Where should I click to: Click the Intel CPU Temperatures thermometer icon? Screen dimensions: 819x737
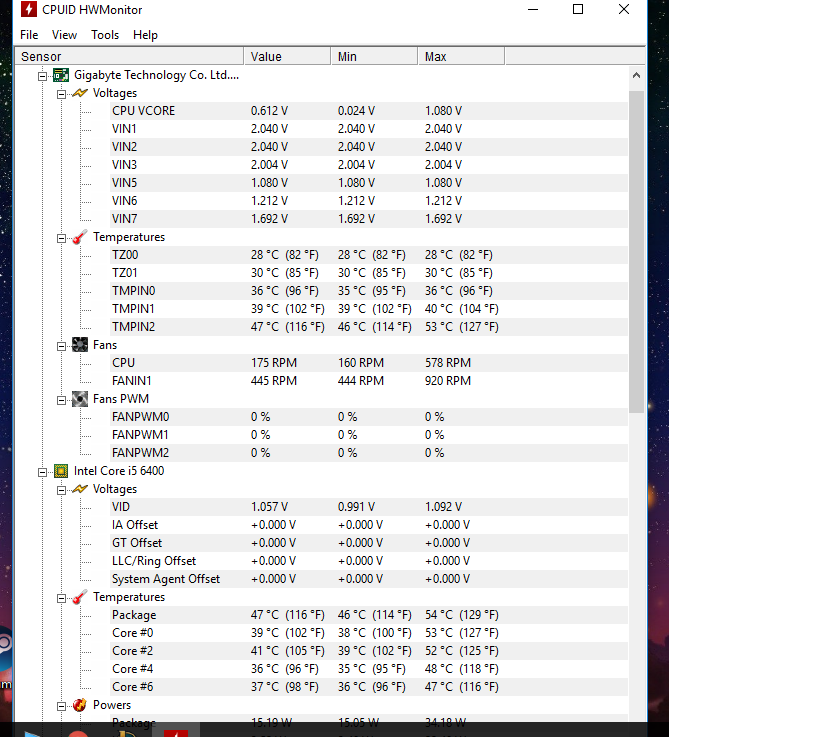pos(80,597)
